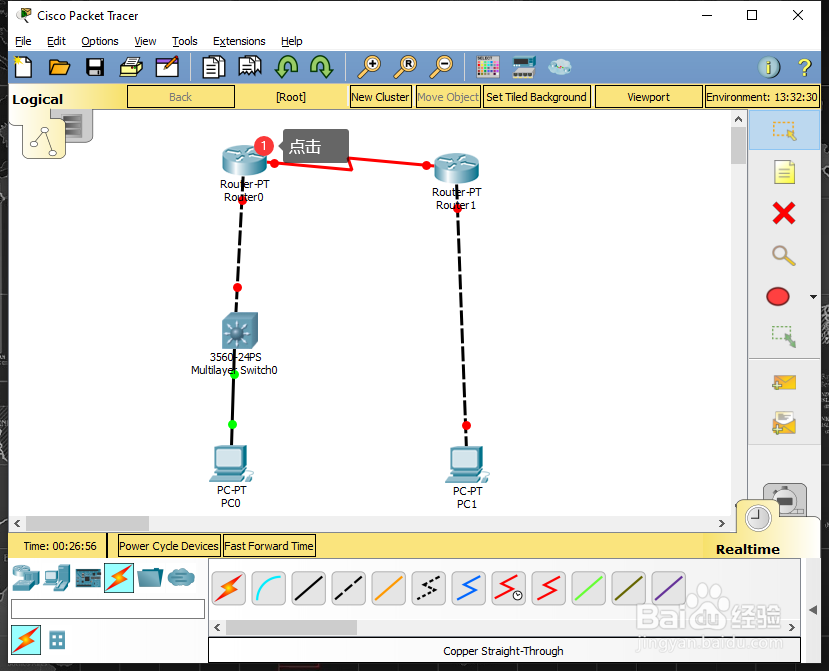This screenshot has height=671, width=829.
Task: Click the New Cluster button
Action: point(381,97)
